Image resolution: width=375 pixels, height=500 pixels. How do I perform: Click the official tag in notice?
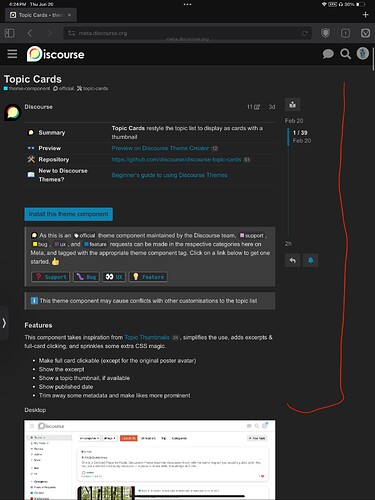coord(85,235)
